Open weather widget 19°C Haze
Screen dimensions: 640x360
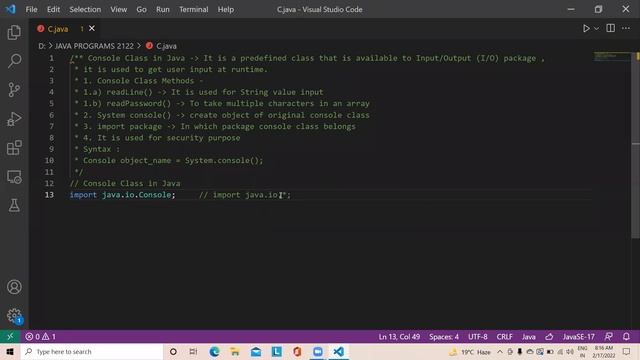[x=470, y=351]
